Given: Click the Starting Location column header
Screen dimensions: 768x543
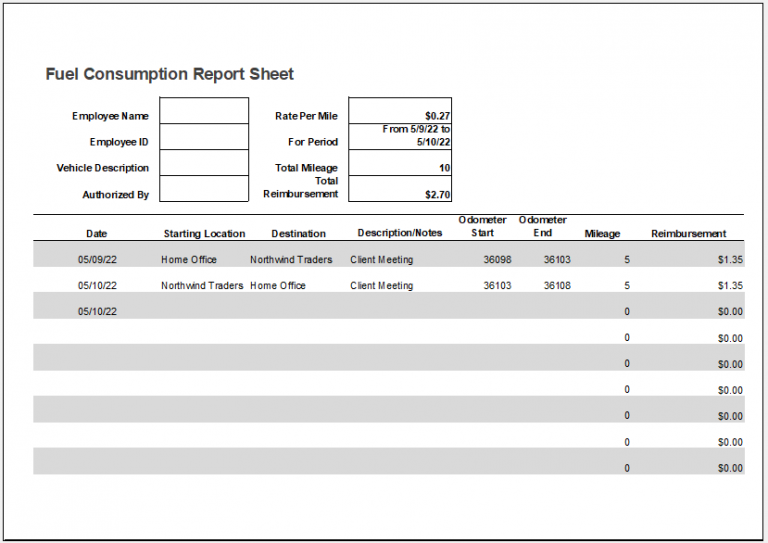Looking at the screenshot, I should 204,234.
